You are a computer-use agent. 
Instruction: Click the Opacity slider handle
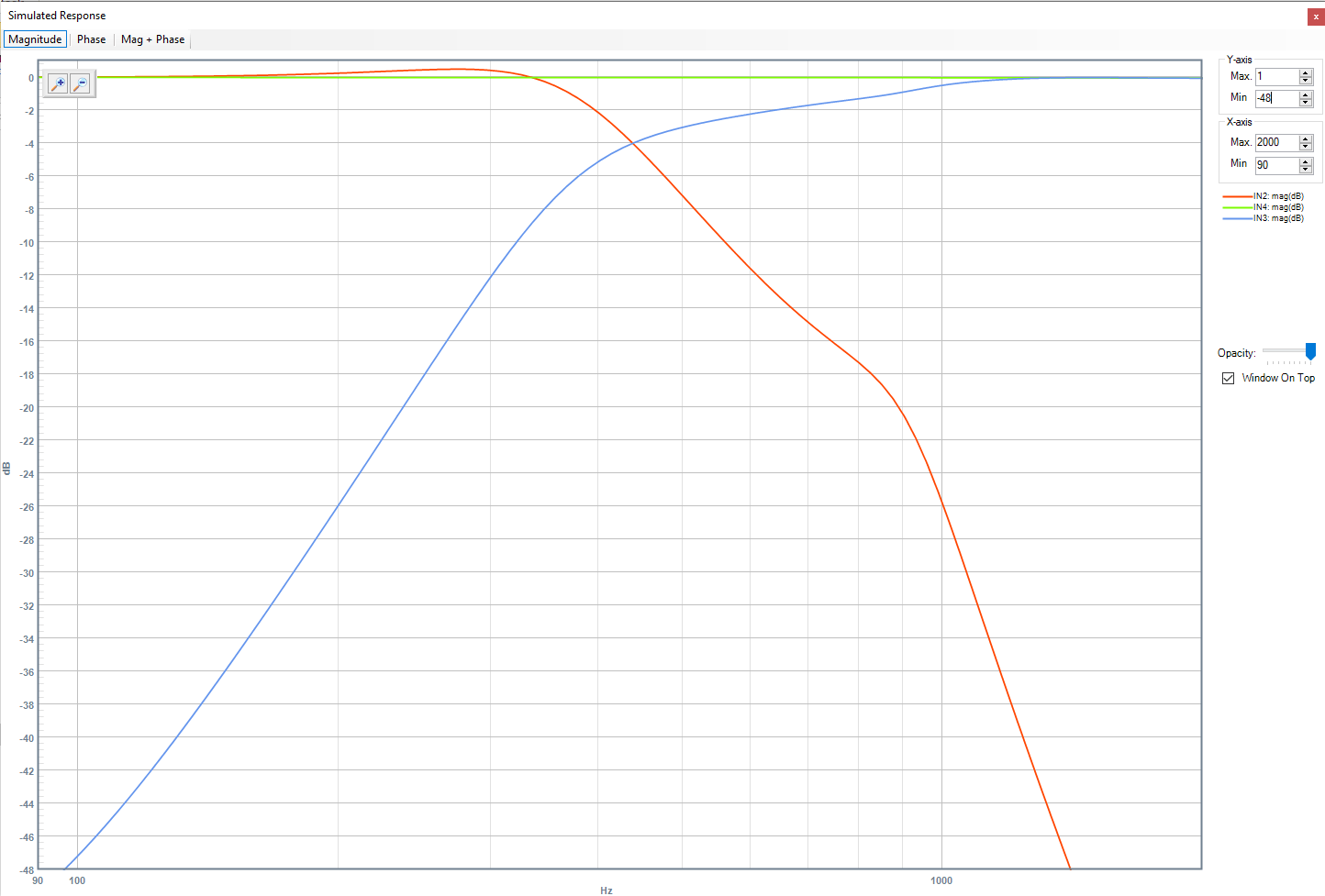click(x=1310, y=351)
